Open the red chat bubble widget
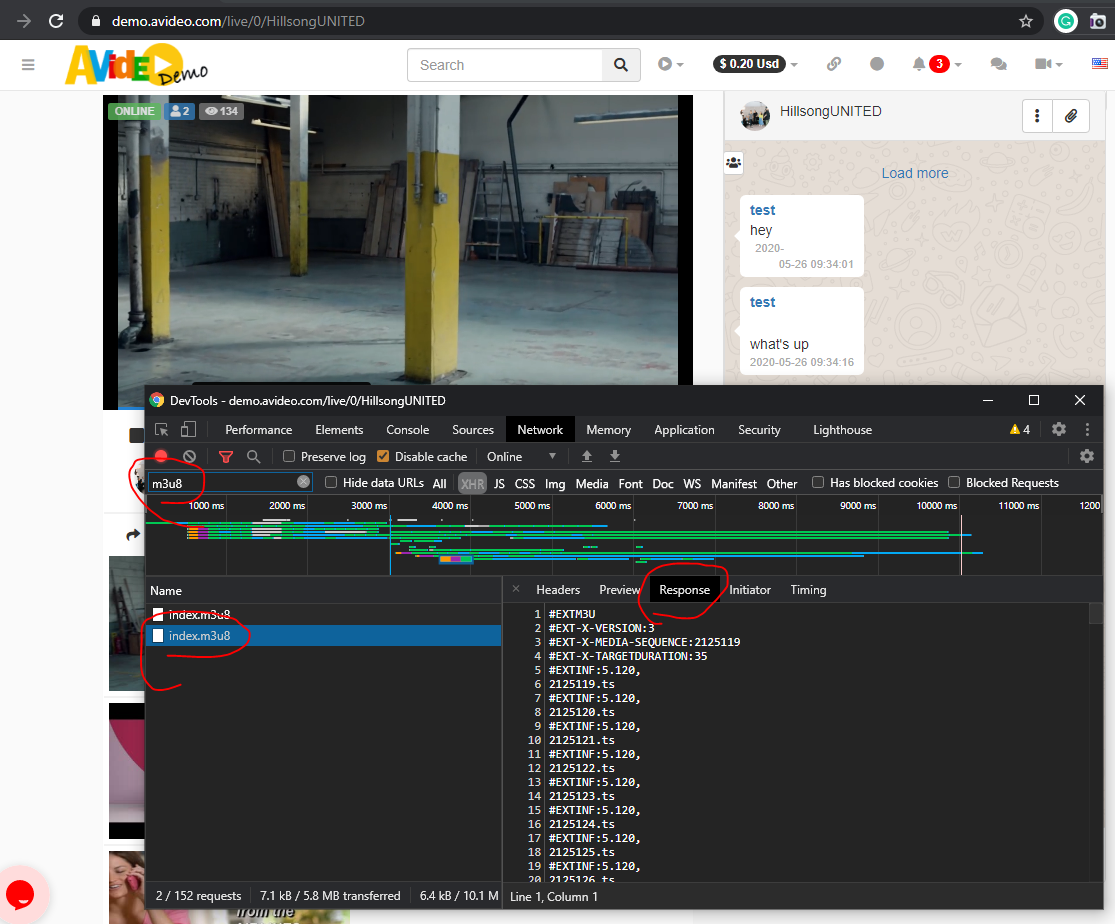This screenshot has height=924, width=1115. [x=20, y=893]
